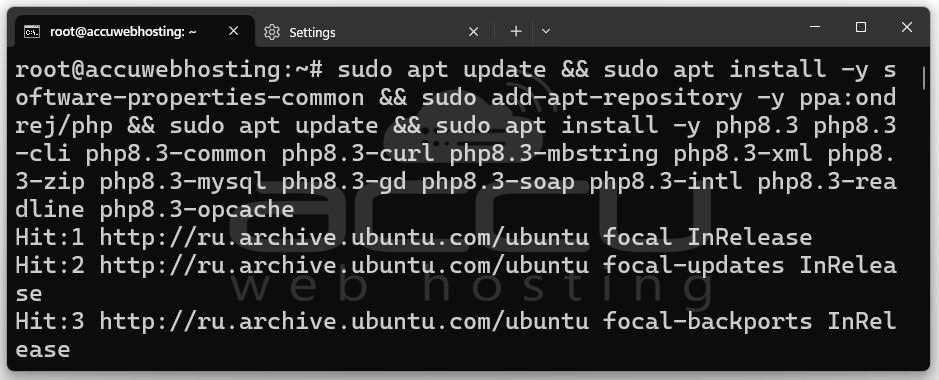Click the gear icon on Settings tab
This screenshot has height=380, width=939.
pos(272,32)
